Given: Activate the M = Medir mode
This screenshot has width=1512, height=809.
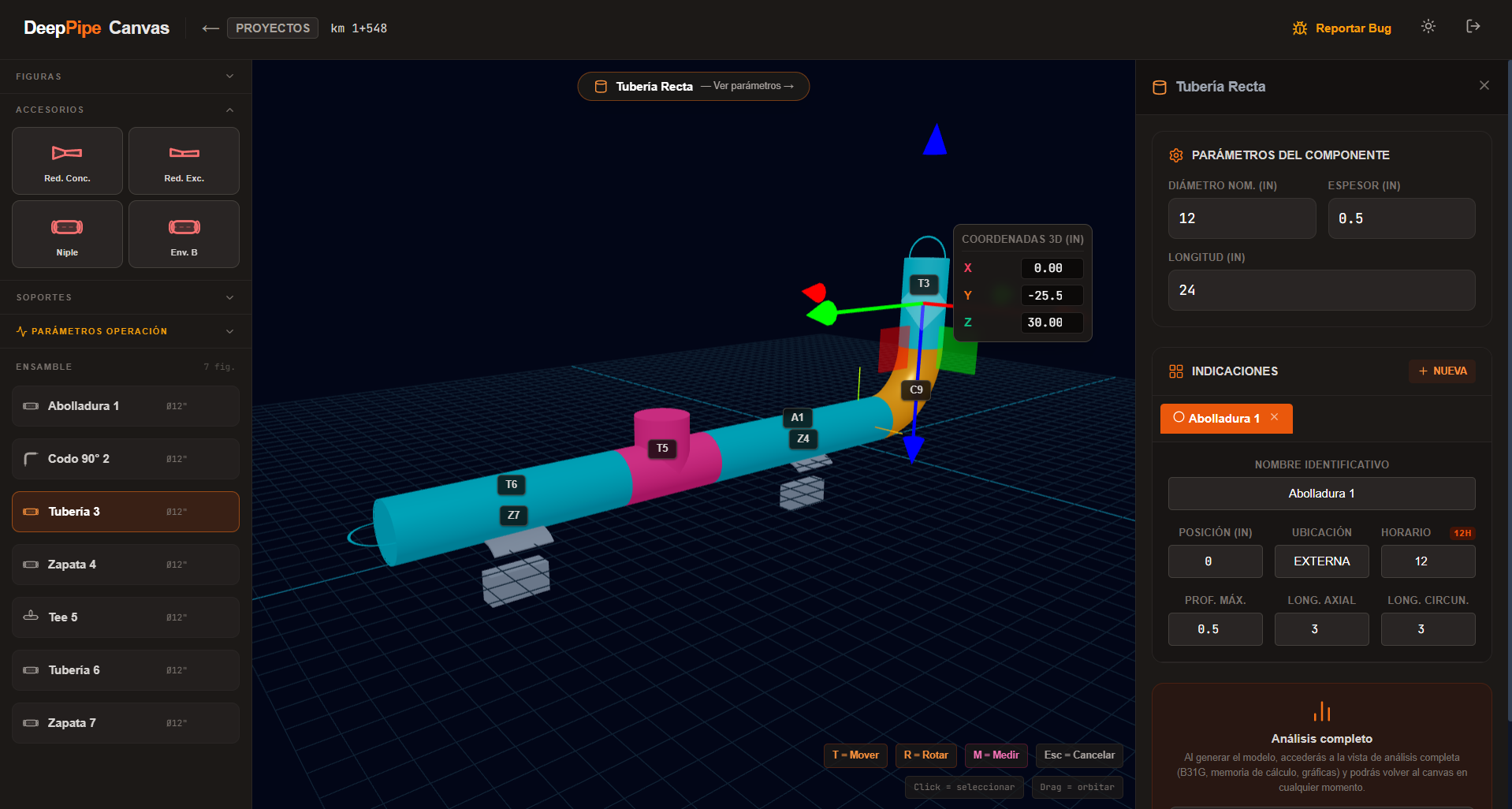Looking at the screenshot, I should pos(996,755).
